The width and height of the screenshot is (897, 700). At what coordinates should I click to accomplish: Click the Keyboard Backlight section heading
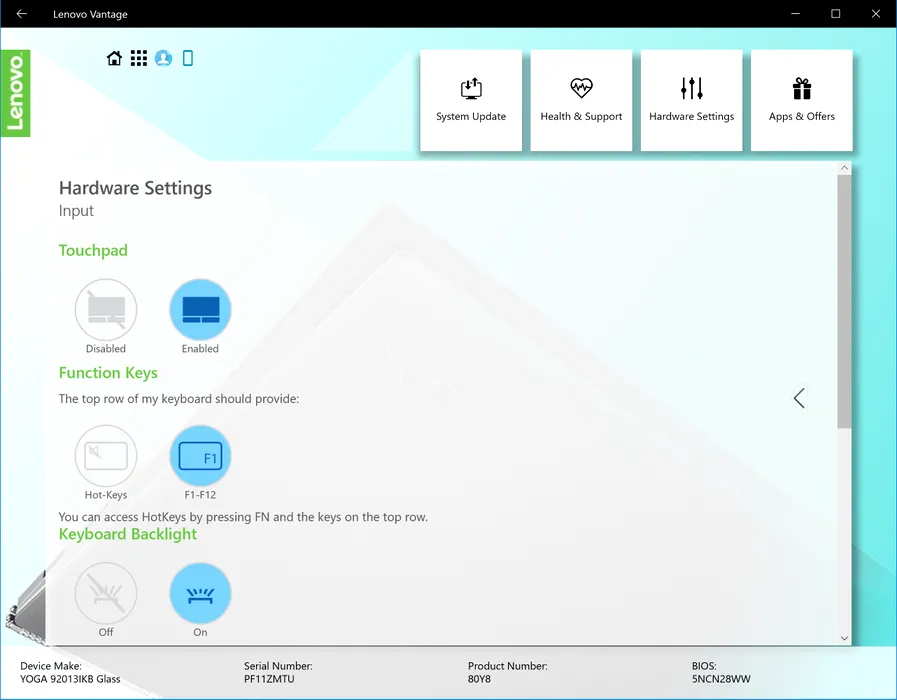tap(128, 534)
